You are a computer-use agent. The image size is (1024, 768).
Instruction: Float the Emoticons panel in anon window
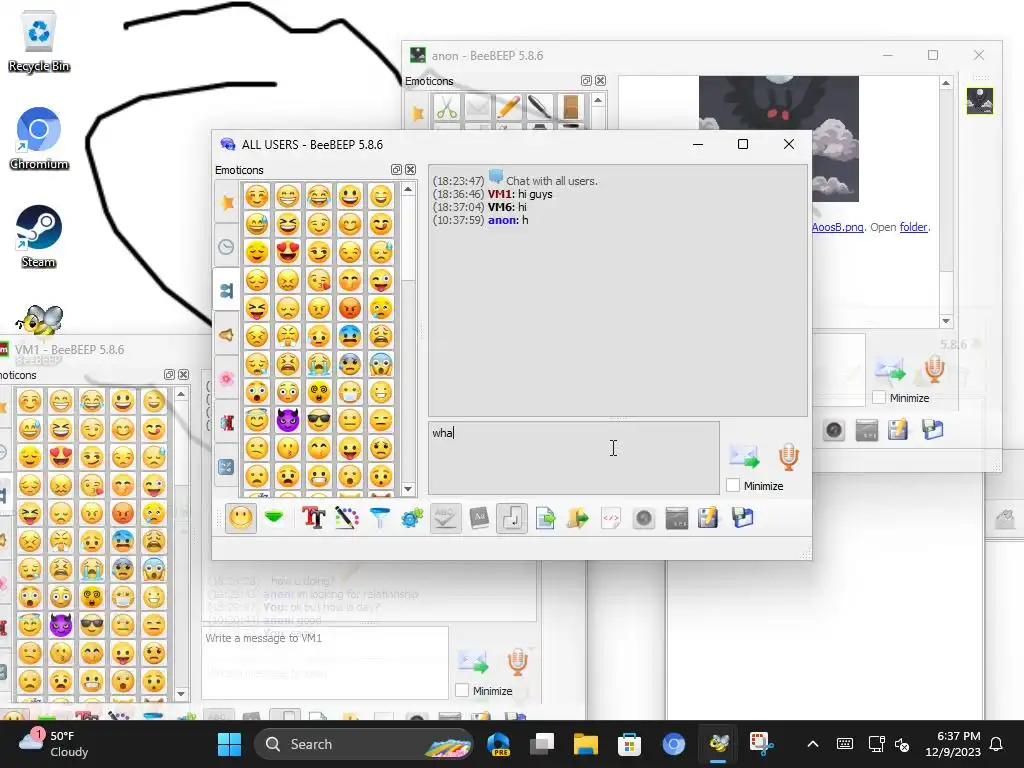point(586,80)
